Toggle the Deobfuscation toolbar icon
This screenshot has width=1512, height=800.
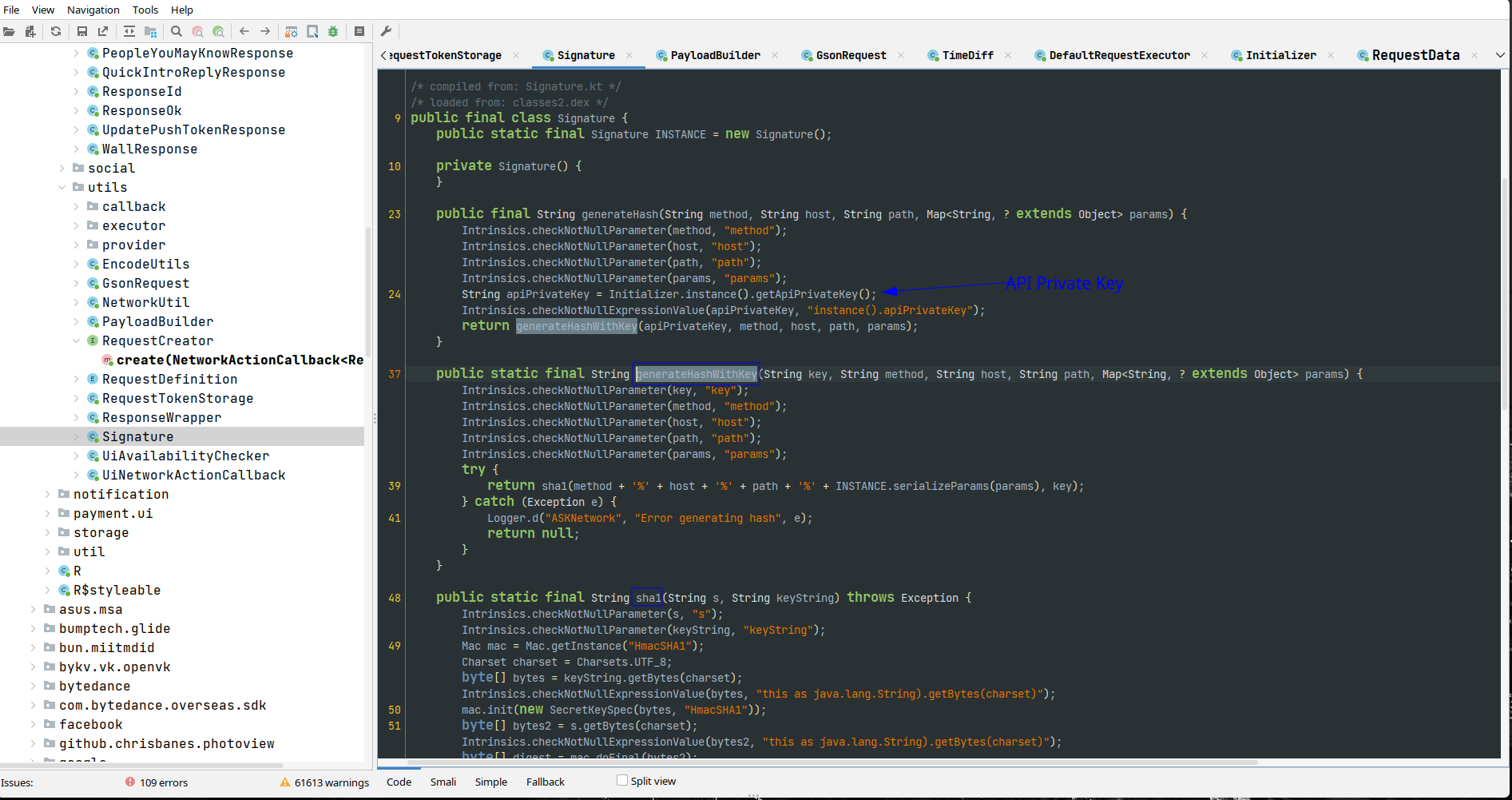pos(292,31)
